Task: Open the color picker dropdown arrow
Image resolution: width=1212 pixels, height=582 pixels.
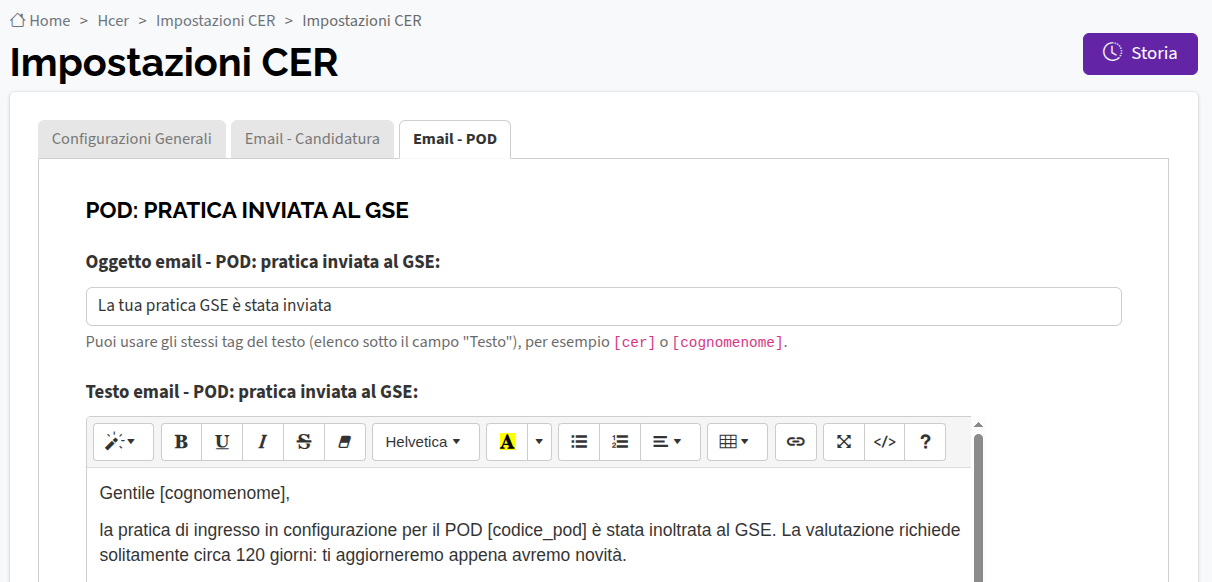Action: click(x=540, y=441)
